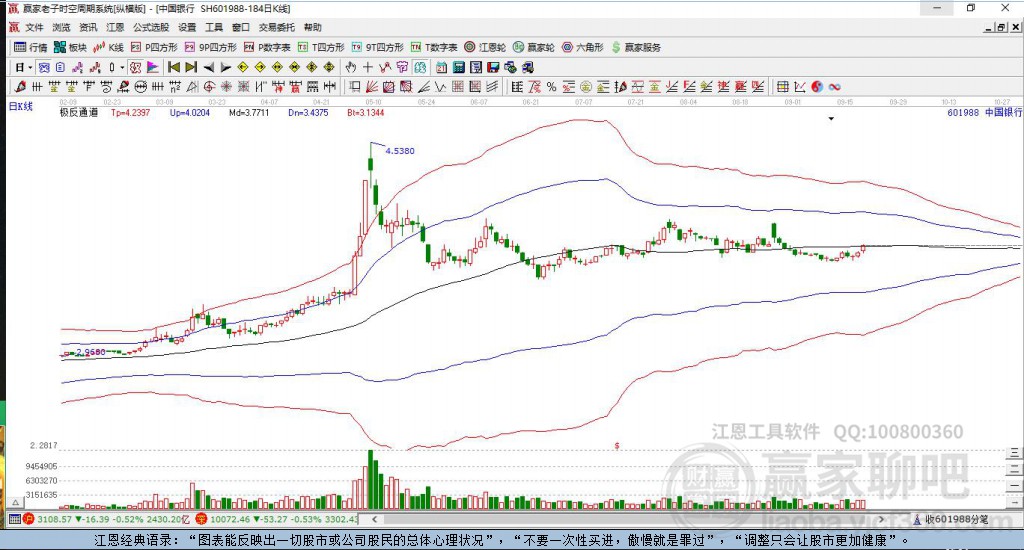Click the 极反通道 indicator name
Screen dimensions: 1024x550
pos(78,112)
